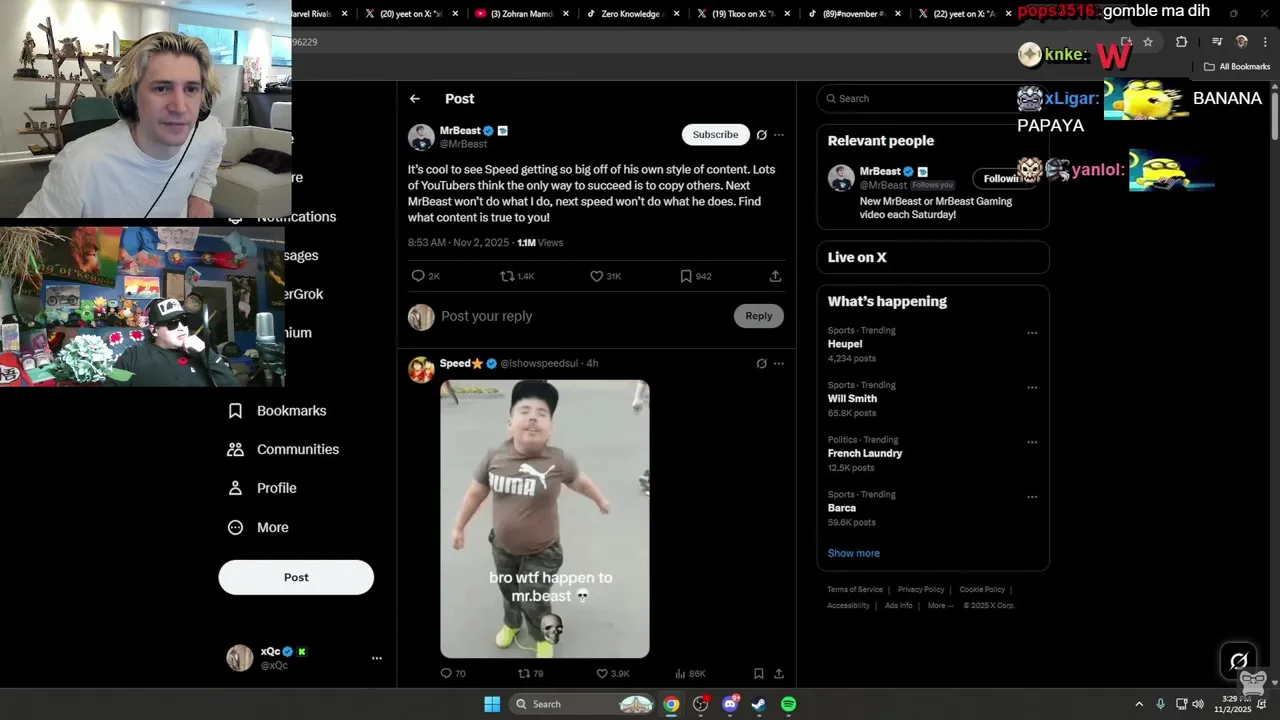This screenshot has width=1280, height=720.
Task: Repost MrBeast's post with 1.4K reposts
Action: pos(517,276)
